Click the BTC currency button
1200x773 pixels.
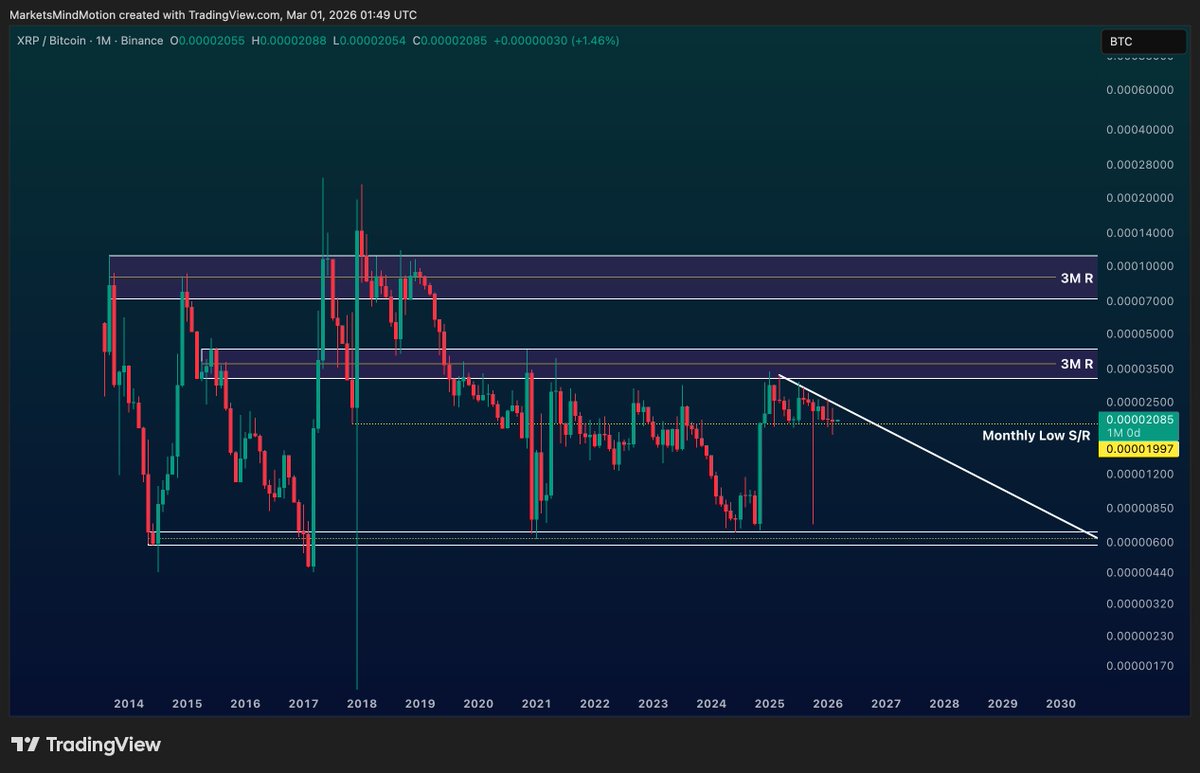(x=1144, y=42)
